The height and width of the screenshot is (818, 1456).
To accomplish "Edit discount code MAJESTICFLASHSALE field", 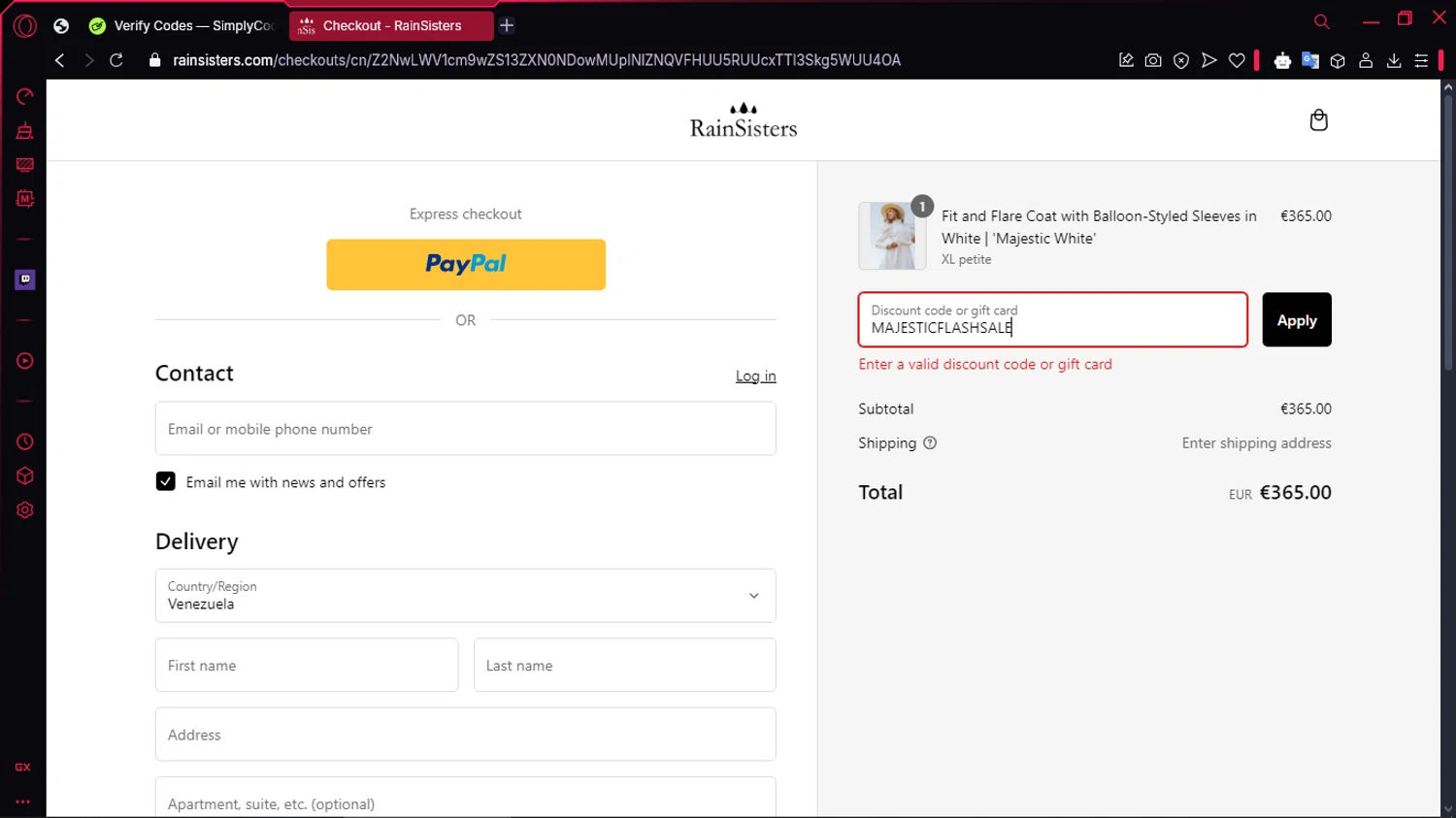I will 1053,319.
